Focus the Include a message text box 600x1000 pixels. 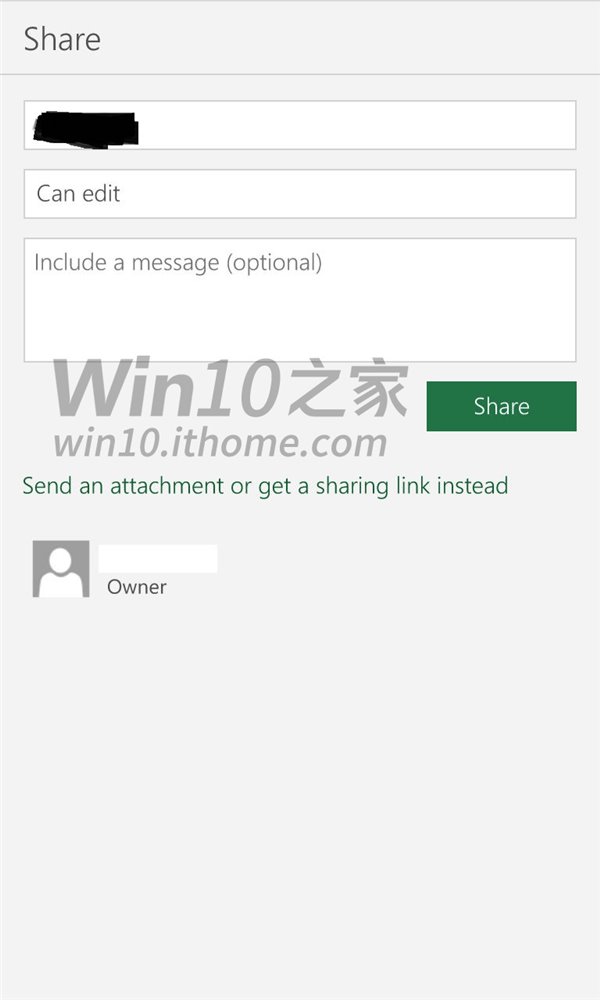point(300,300)
